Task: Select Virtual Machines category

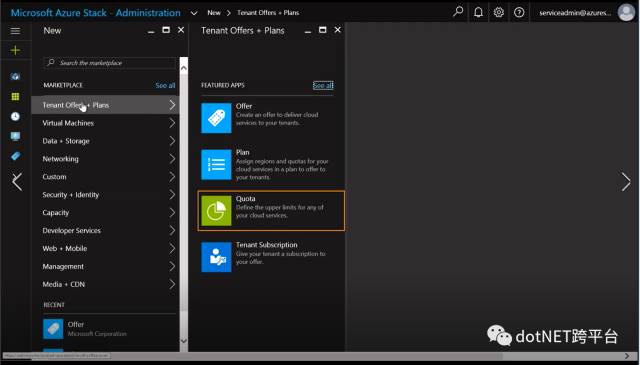Action: pyautogui.click(x=105, y=123)
